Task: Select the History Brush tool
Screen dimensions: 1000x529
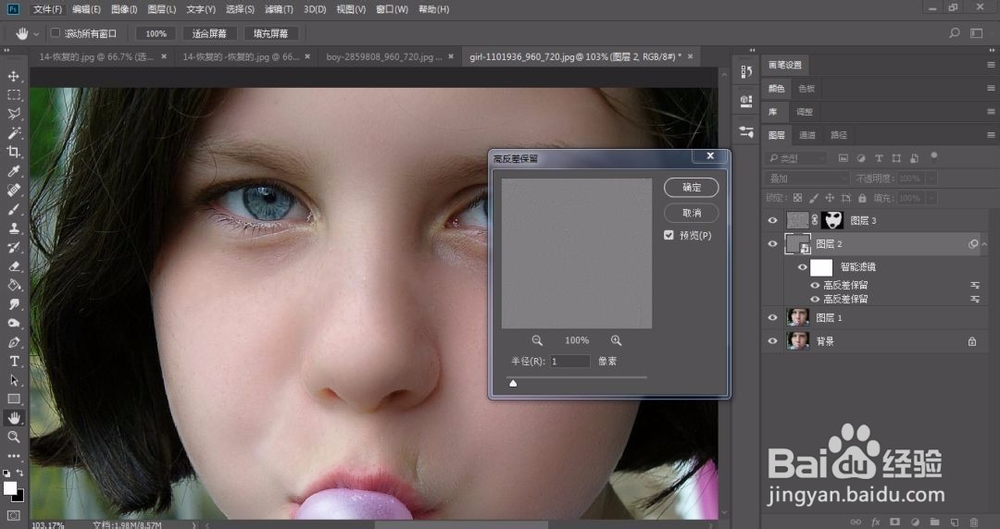Action: pos(13,247)
